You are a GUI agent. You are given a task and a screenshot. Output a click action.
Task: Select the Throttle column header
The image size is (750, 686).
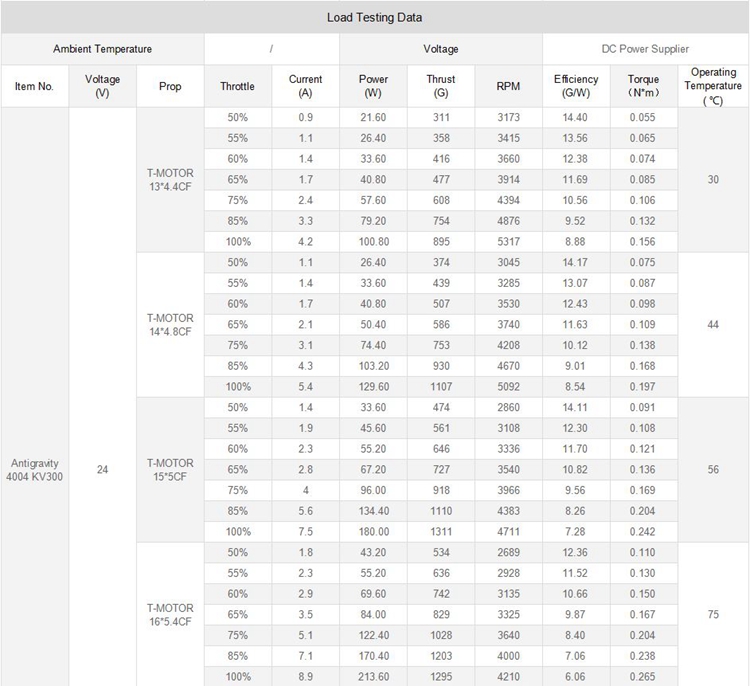(237, 86)
